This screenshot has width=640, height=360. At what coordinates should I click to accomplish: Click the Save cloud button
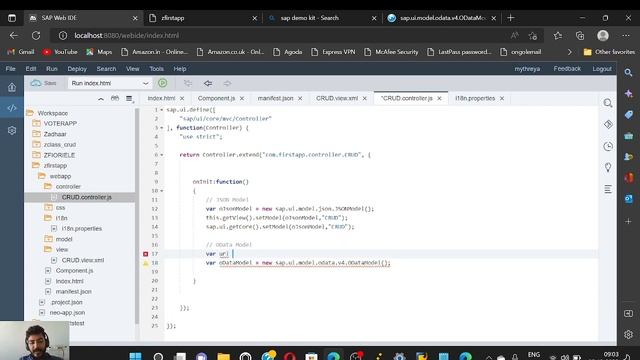click(44, 83)
